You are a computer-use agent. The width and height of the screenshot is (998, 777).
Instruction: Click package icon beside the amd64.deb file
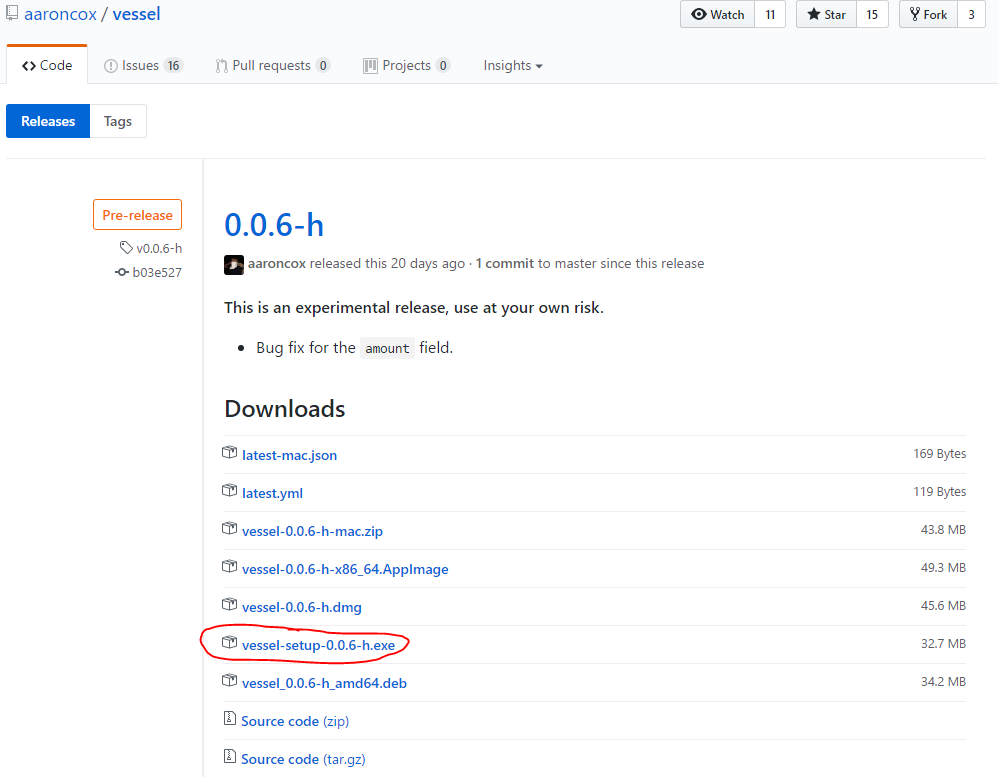229,680
